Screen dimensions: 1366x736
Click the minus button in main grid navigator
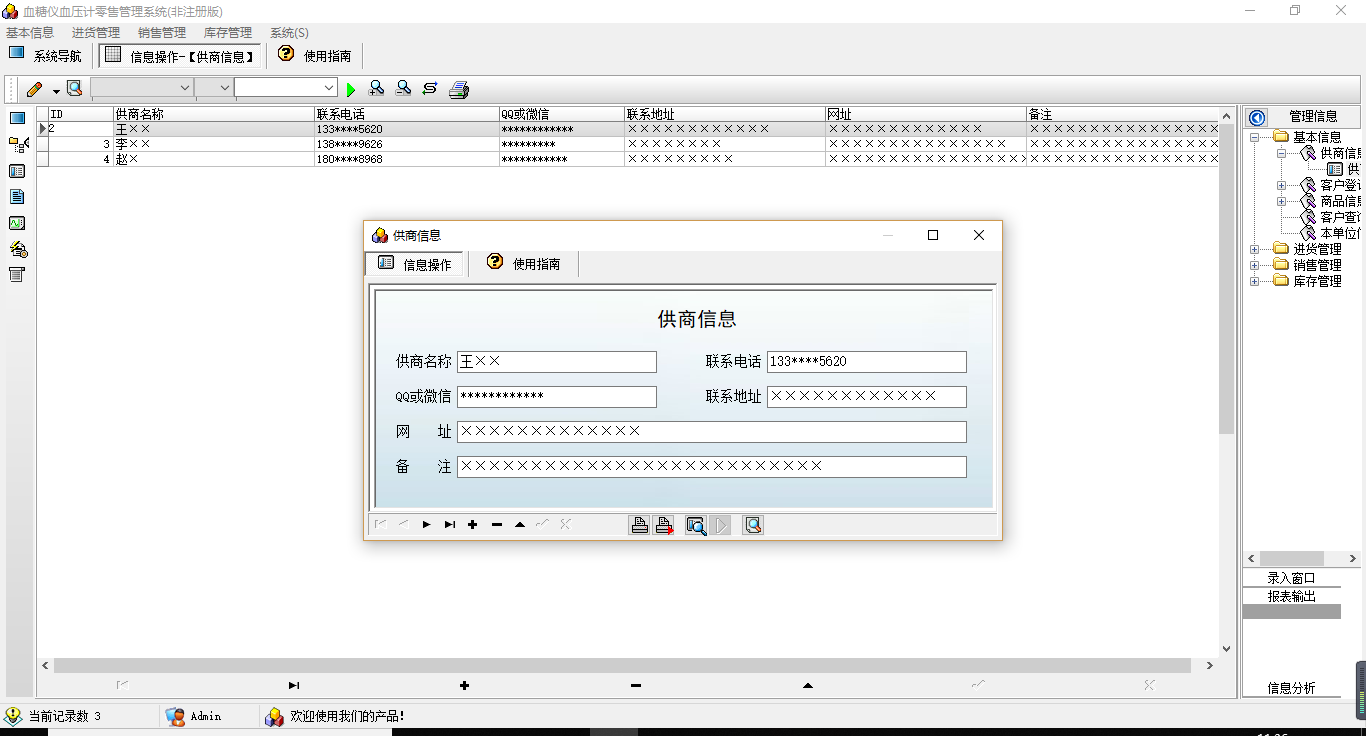pos(636,685)
